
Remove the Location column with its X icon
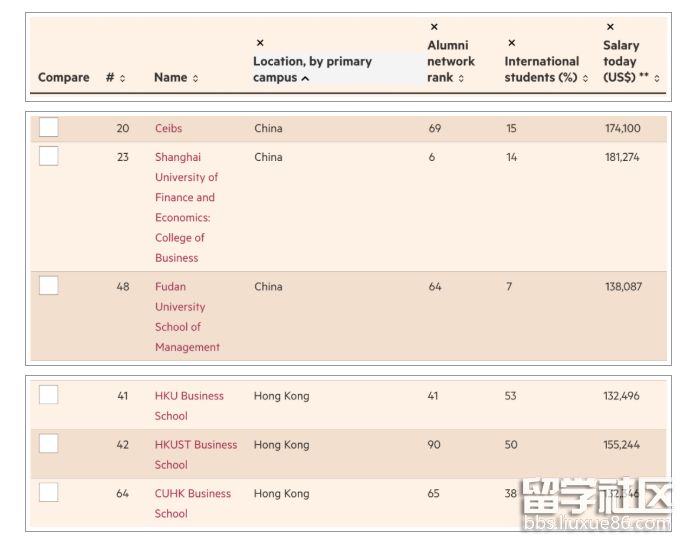point(260,43)
